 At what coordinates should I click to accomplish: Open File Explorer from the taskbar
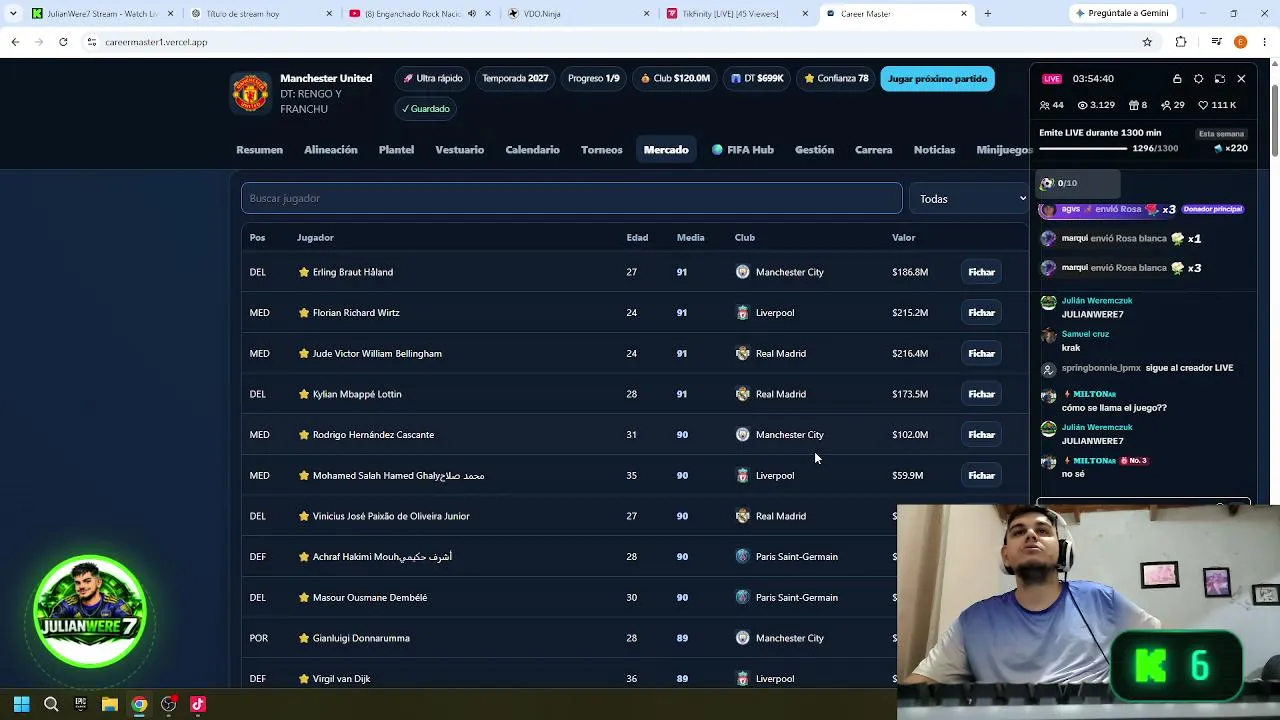110,704
